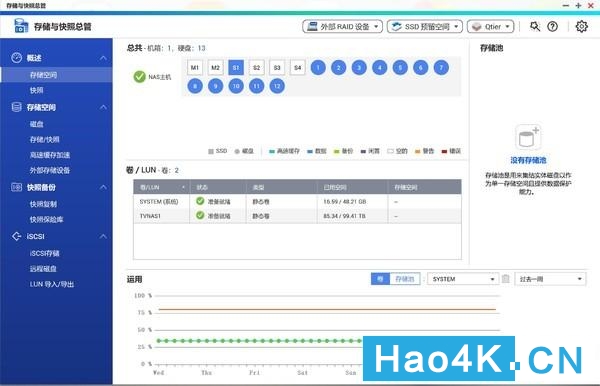Click the green NAS host status checkmark
The image size is (600, 386).
[139, 77]
